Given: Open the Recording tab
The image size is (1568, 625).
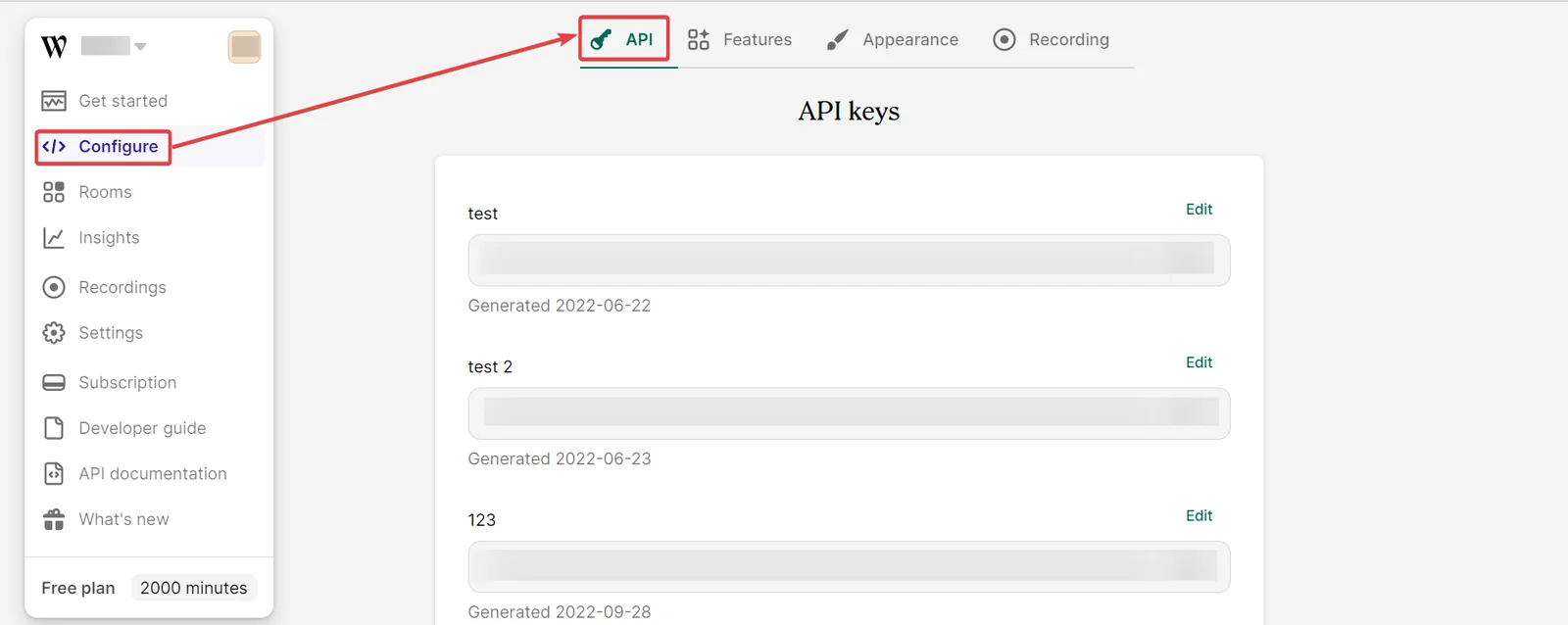Looking at the screenshot, I should point(1052,39).
